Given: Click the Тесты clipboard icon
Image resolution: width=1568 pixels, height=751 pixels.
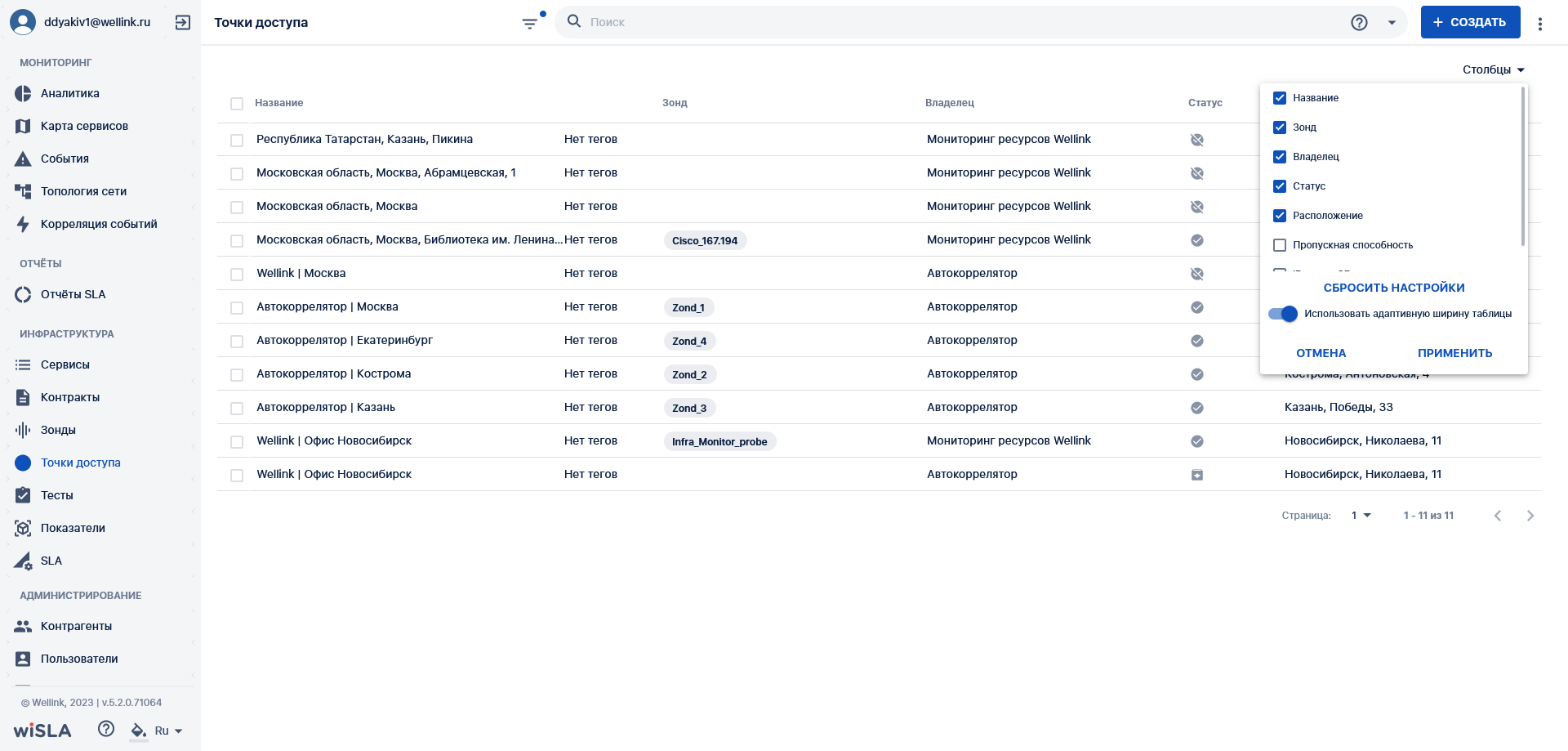Looking at the screenshot, I should pos(23,495).
